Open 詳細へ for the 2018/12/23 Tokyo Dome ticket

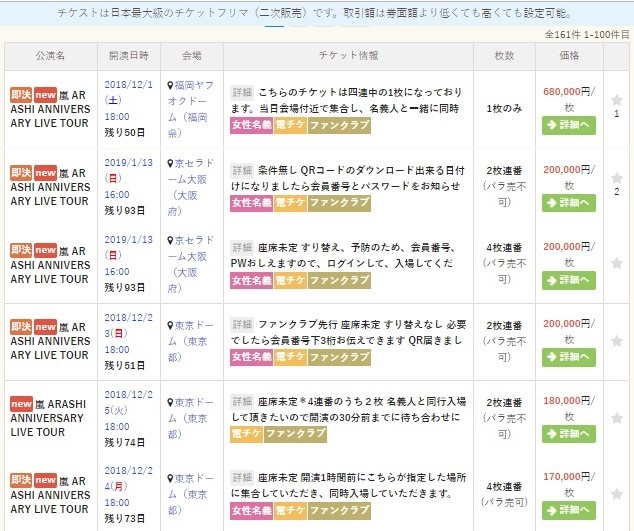pos(568,357)
